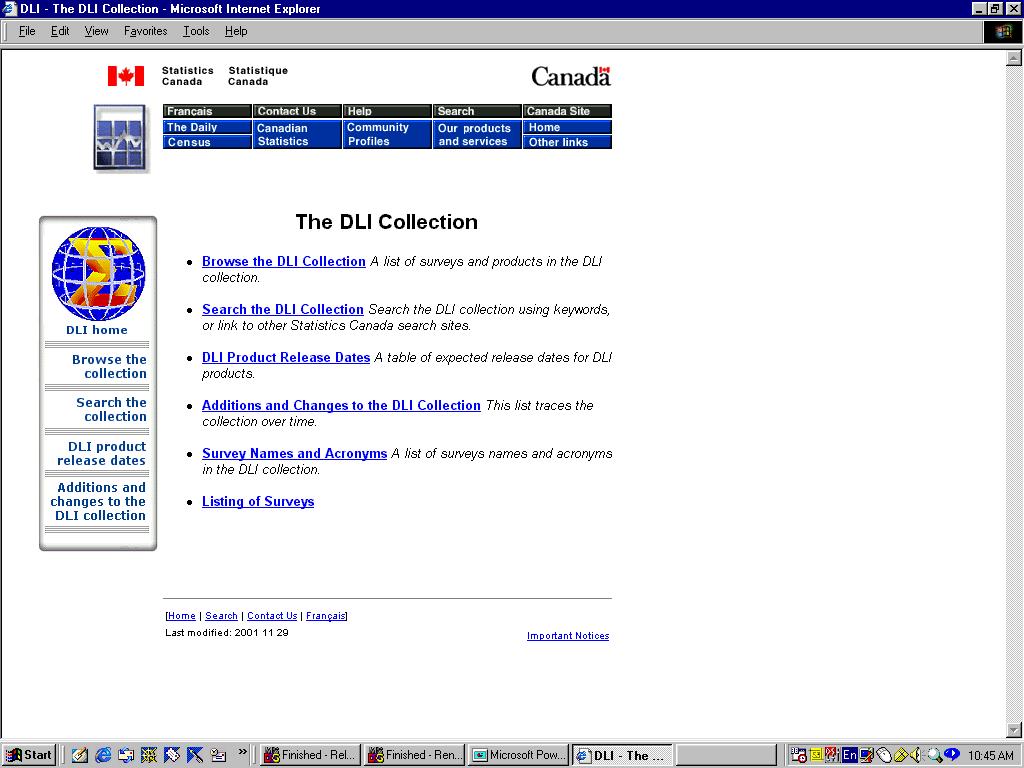Click Contact Us in the top navigation bar

click(297, 111)
